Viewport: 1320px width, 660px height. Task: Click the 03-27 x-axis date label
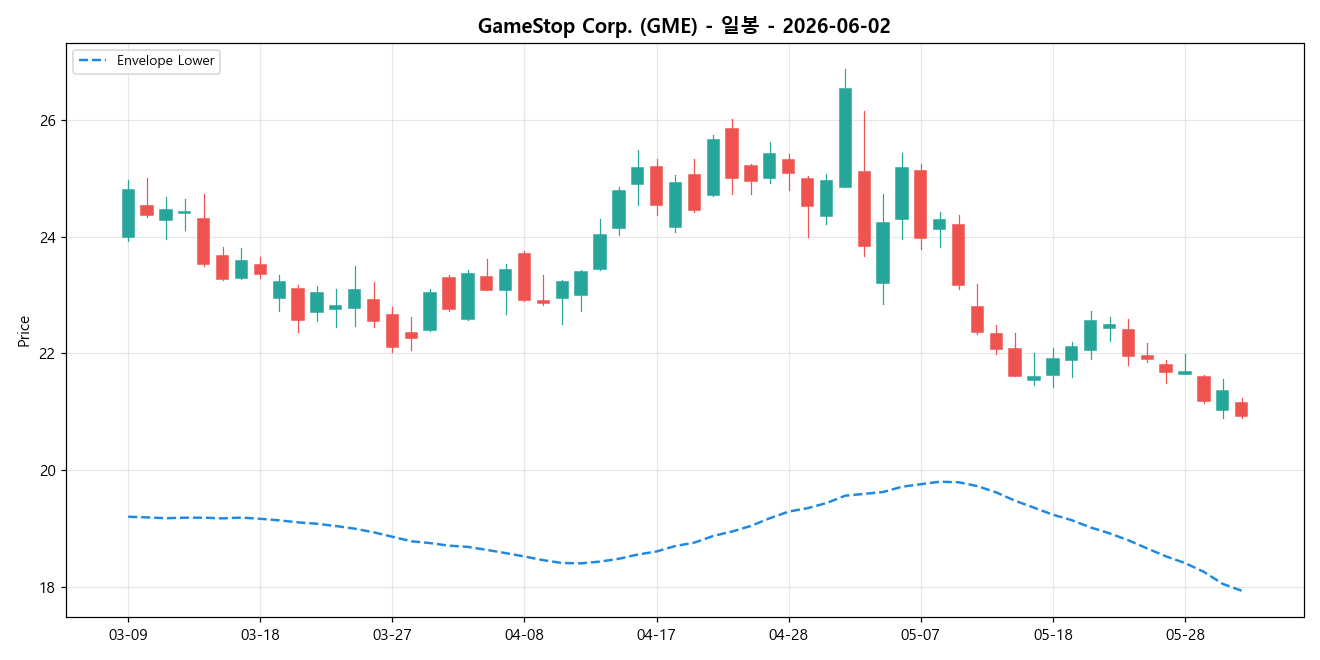pyautogui.click(x=392, y=635)
